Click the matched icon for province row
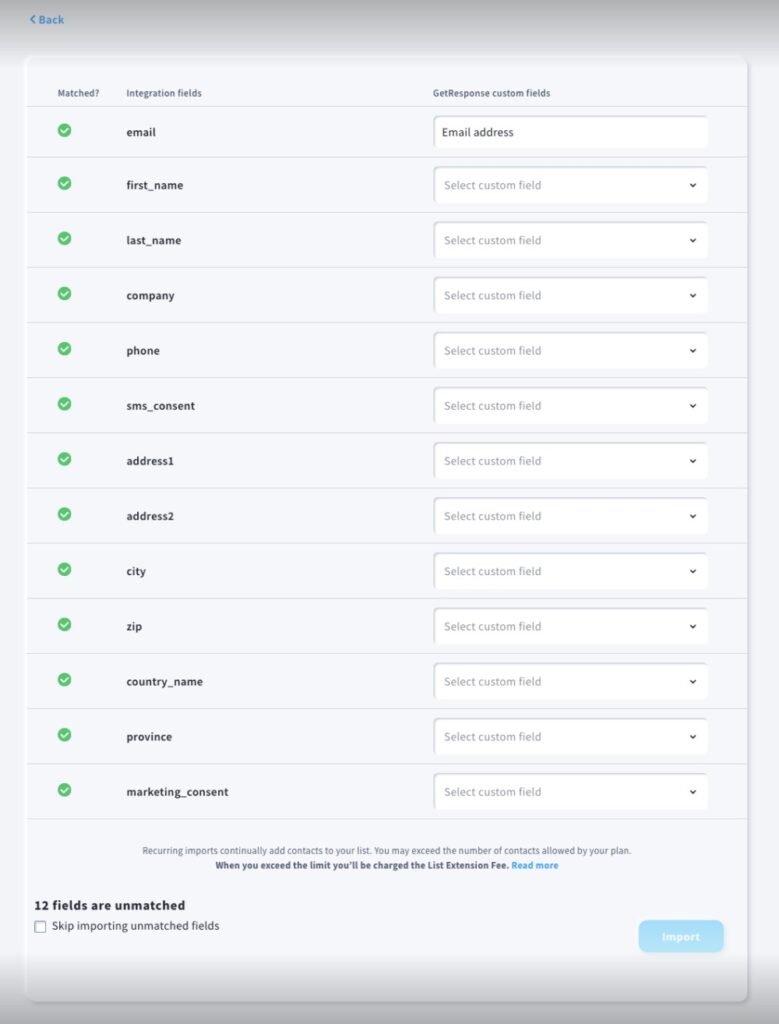The width and height of the screenshot is (779, 1024). pyautogui.click(x=64, y=735)
